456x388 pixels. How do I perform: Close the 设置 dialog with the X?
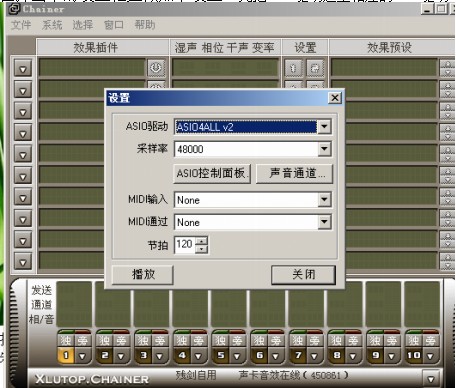[335, 98]
